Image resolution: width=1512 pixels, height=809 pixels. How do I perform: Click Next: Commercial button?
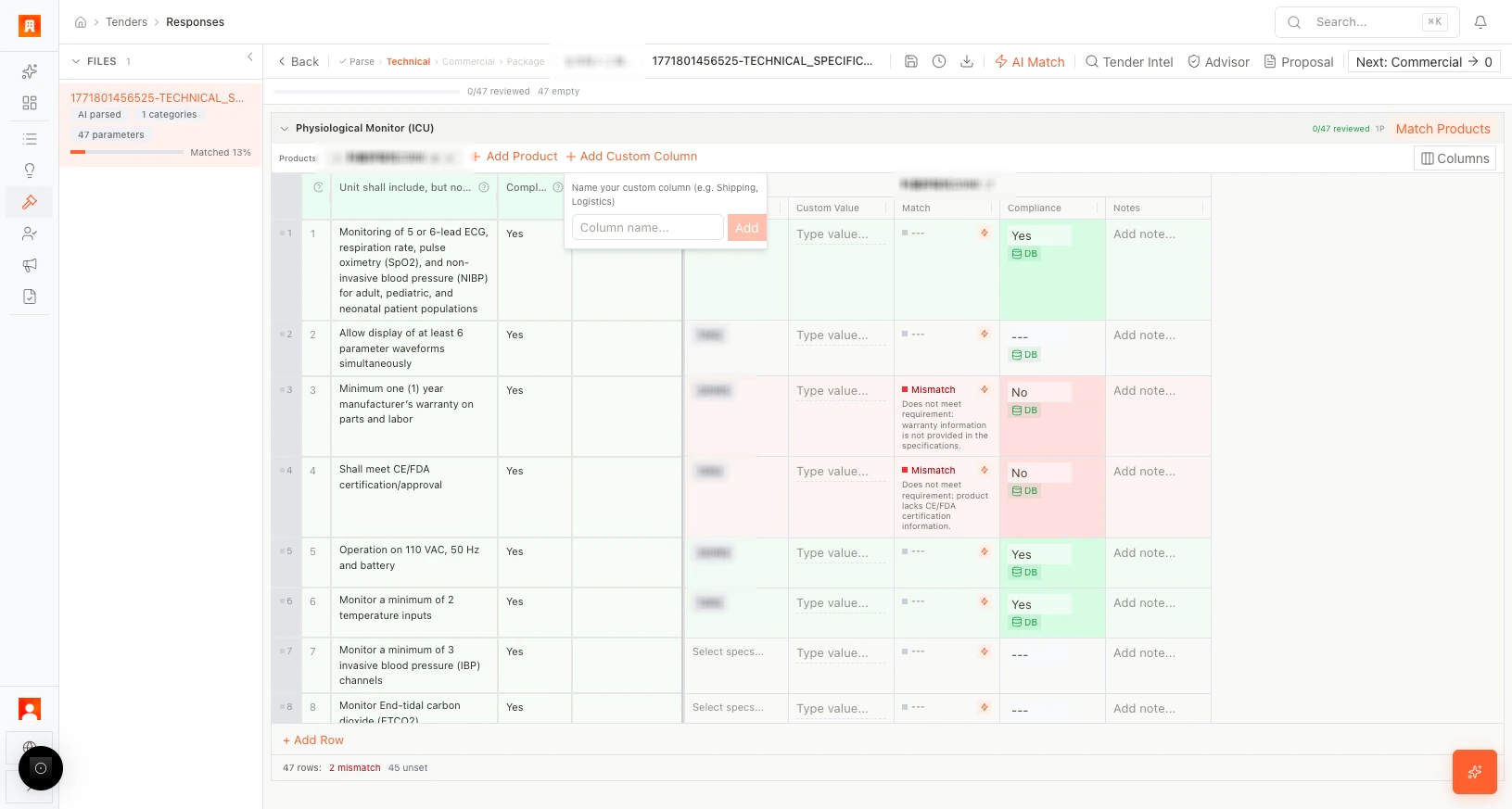(x=1424, y=62)
